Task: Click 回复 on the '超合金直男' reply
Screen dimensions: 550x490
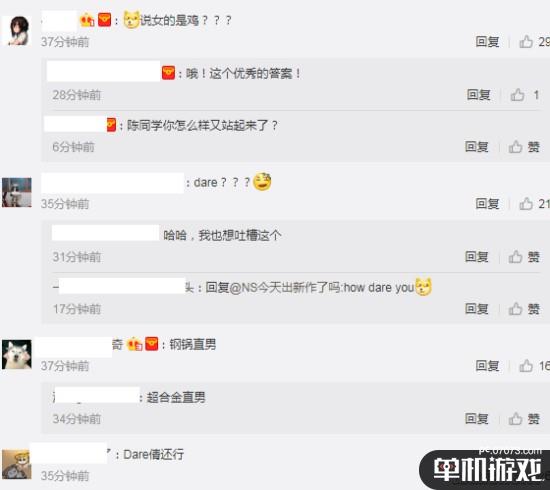Action: (x=477, y=418)
